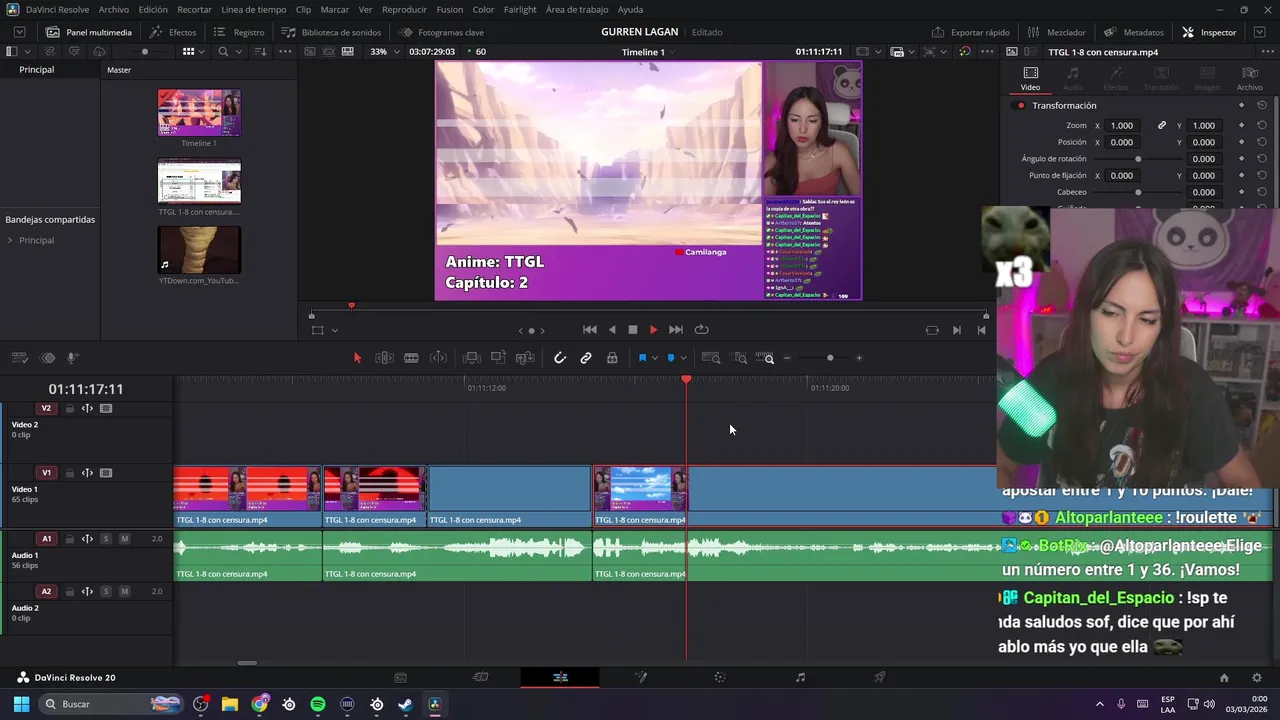Click the Exportar rápido button
The height and width of the screenshot is (720, 1280).
click(971, 32)
